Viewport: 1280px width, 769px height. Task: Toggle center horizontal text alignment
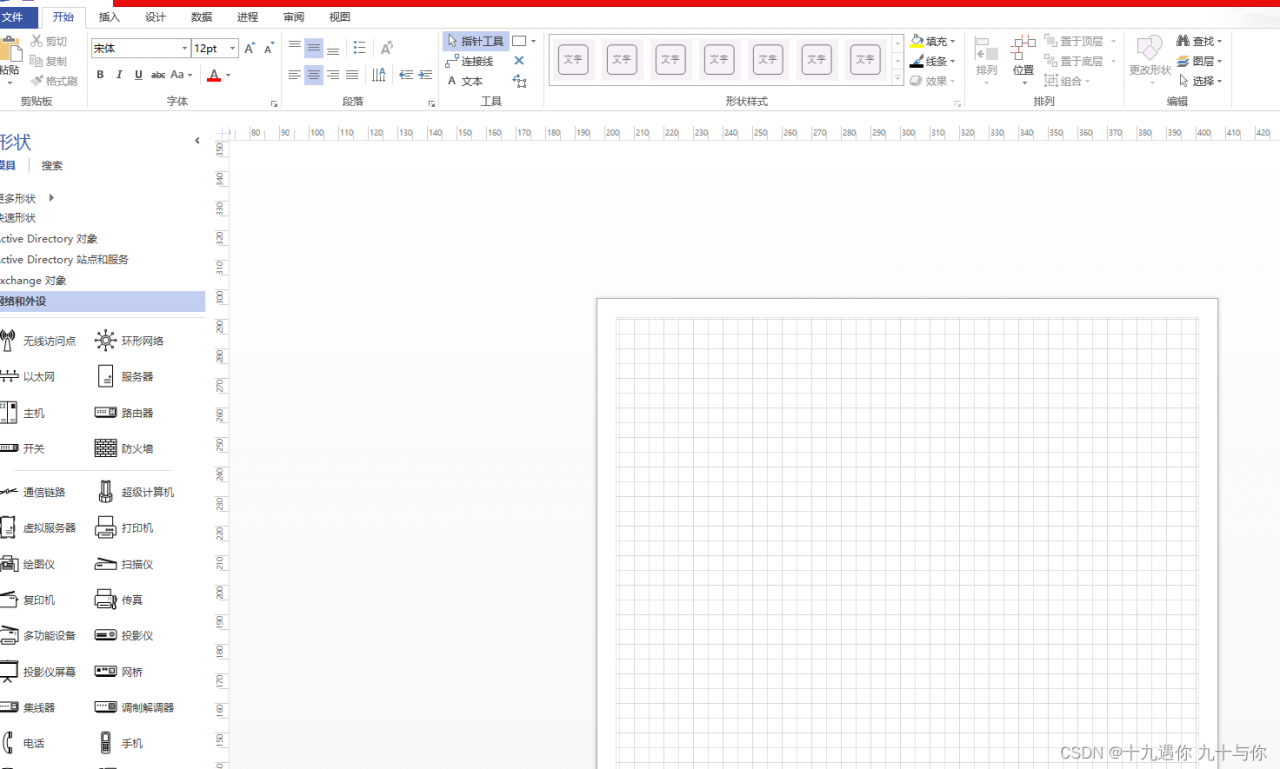[x=314, y=75]
